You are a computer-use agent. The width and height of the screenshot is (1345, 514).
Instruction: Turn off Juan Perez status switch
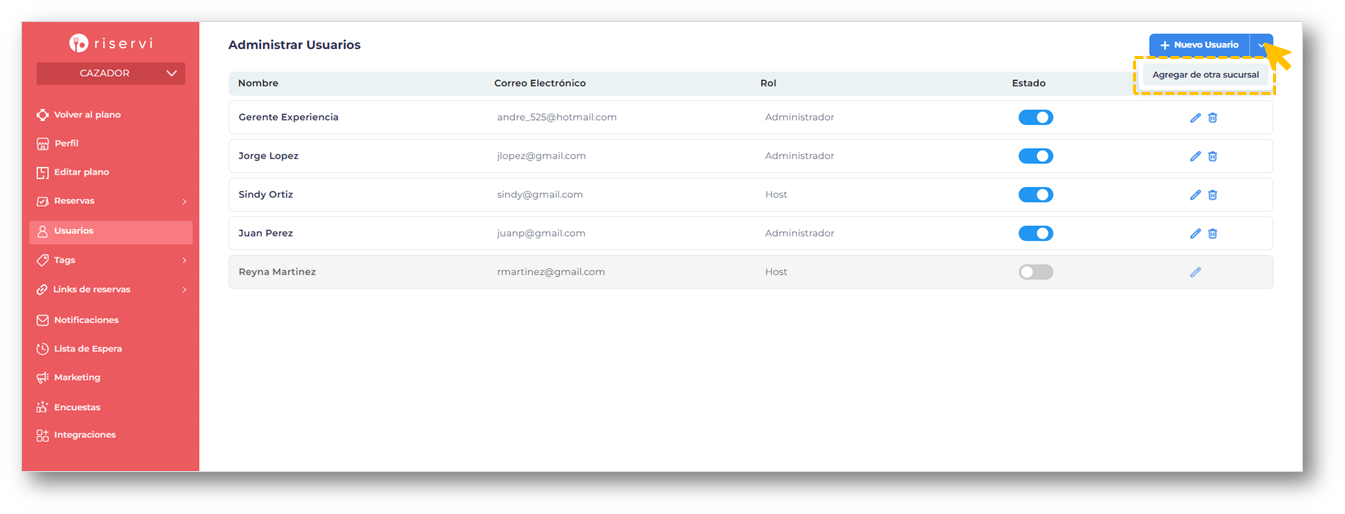click(1035, 233)
